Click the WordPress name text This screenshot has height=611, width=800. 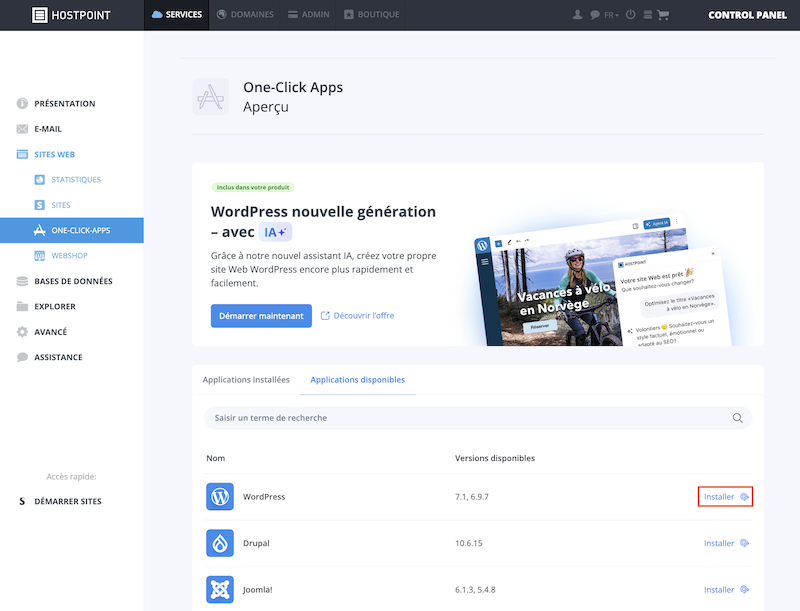[x=264, y=497]
